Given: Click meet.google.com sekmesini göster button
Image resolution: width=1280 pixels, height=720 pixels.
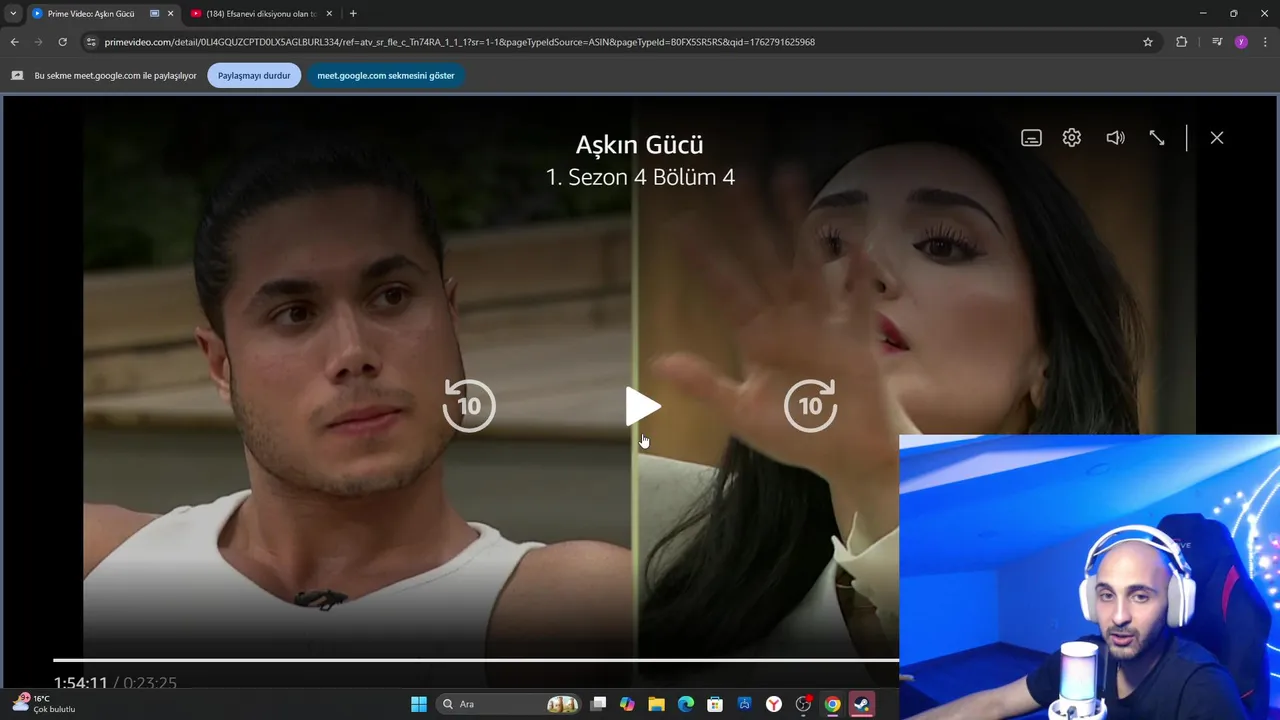Looking at the screenshot, I should coord(386,75).
